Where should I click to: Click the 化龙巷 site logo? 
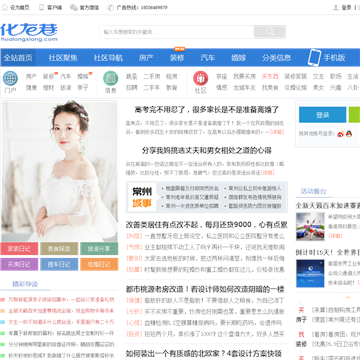29,32
